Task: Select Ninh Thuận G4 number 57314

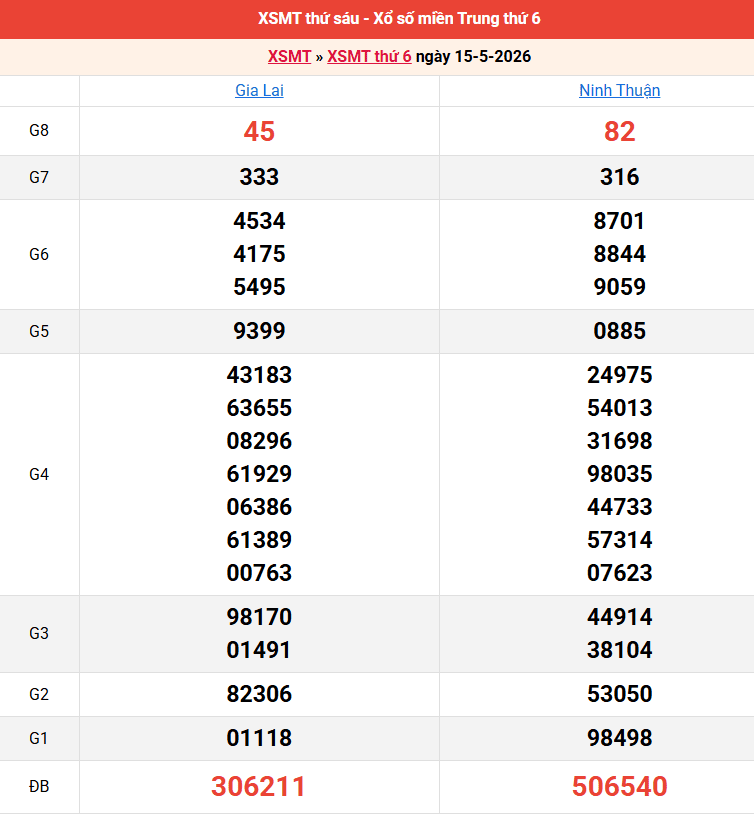Action: click(620, 540)
